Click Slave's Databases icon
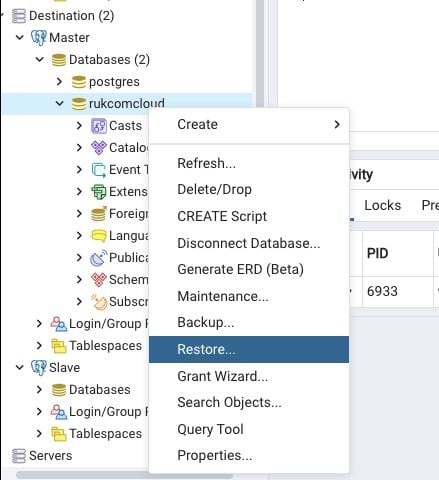Viewport: 439px width, 480px height. coord(59,390)
